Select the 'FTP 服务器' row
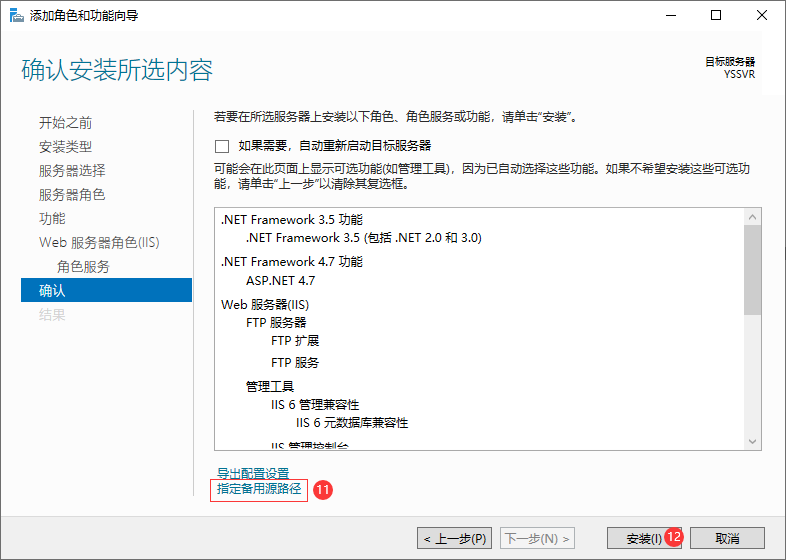The image size is (786, 560). coord(276,323)
